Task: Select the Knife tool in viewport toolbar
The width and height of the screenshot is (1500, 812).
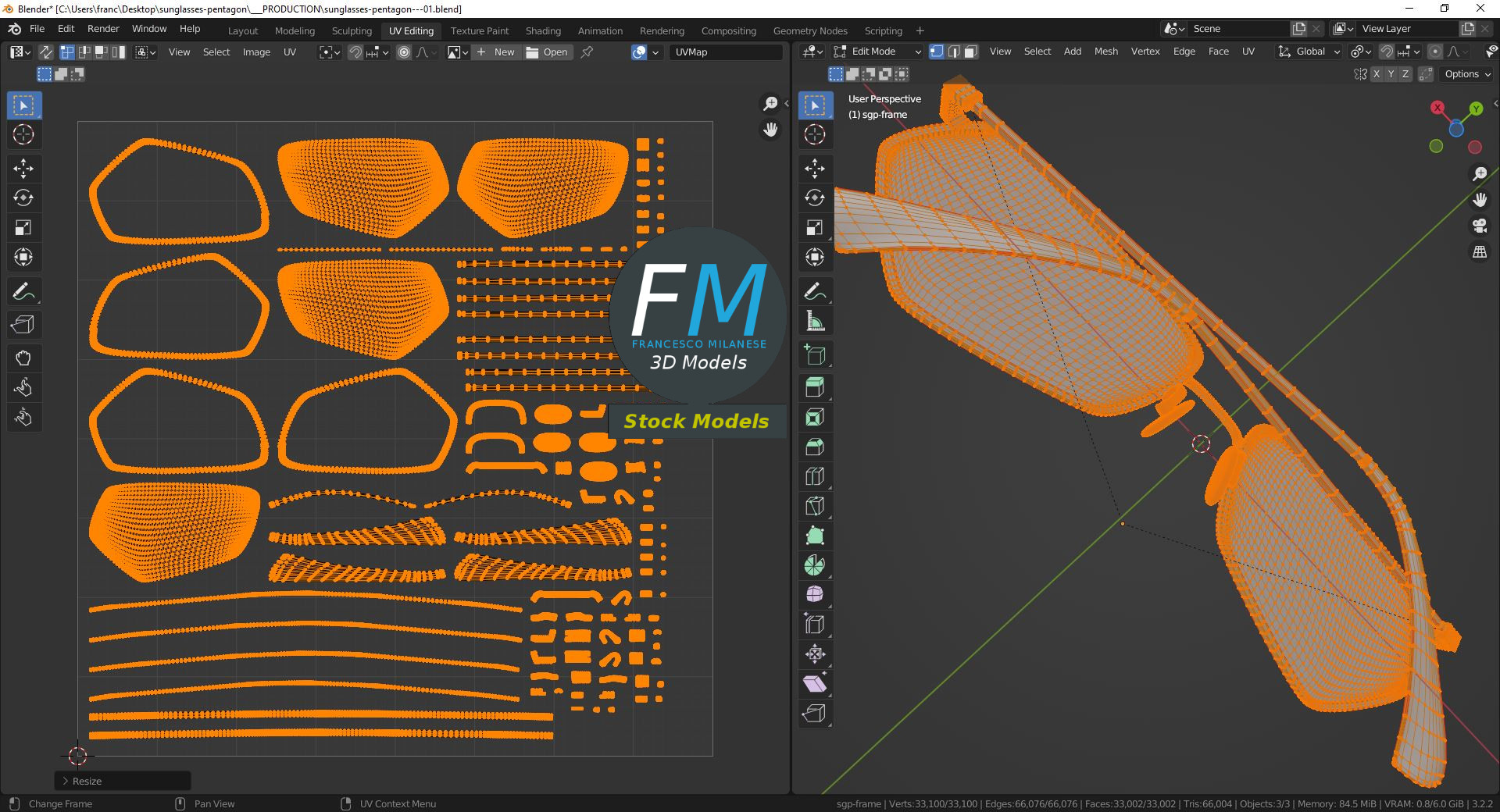Action: (x=815, y=506)
